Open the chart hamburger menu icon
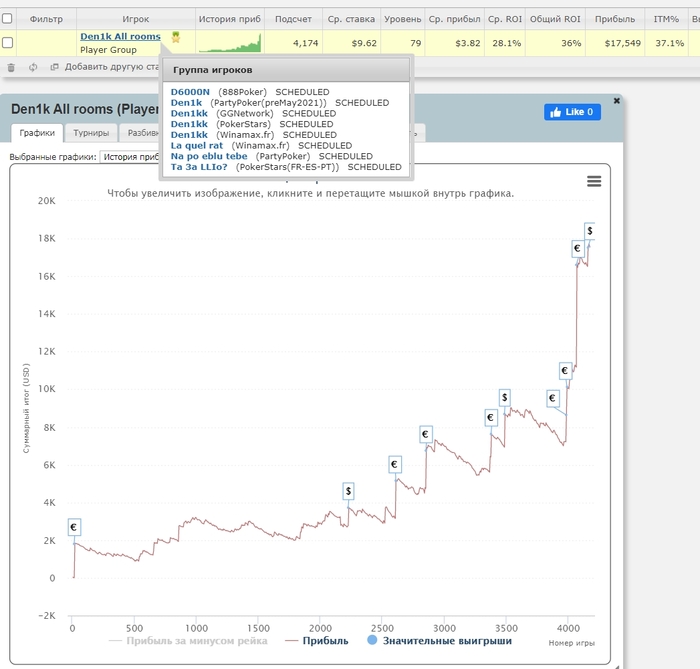This screenshot has width=700, height=669. click(594, 181)
